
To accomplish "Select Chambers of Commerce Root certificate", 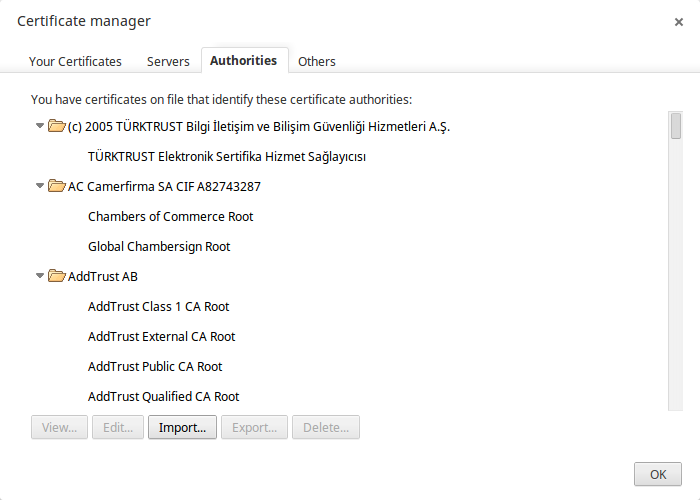I will 171,217.
